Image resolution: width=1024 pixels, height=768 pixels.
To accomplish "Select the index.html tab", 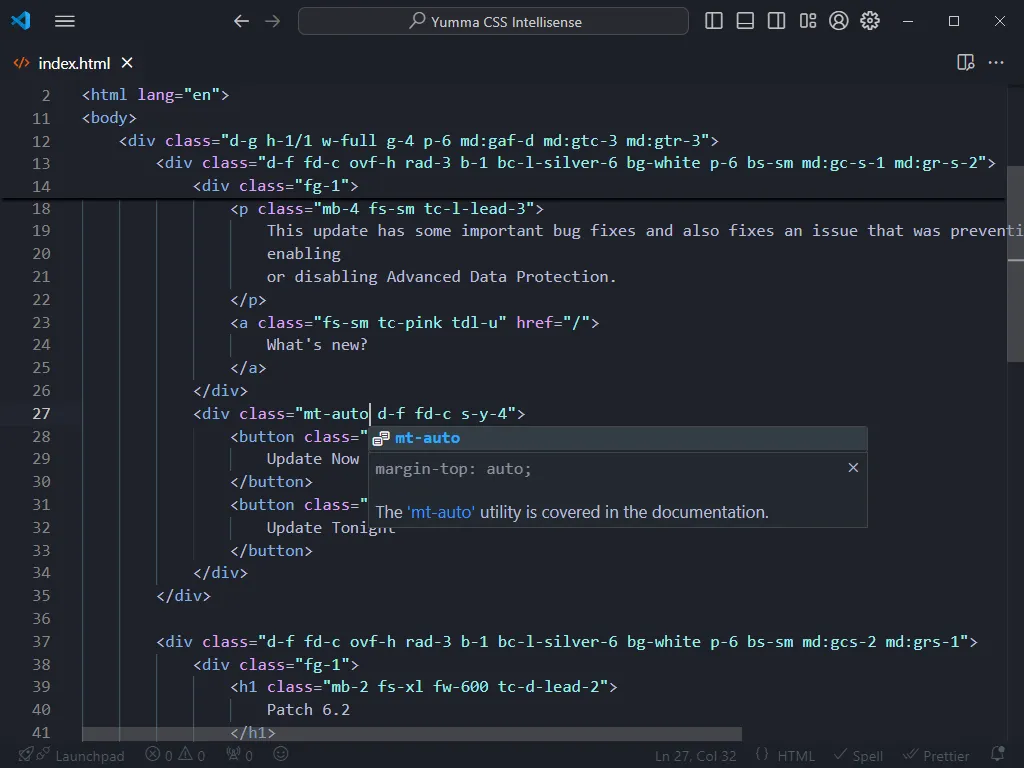I will coord(74,63).
